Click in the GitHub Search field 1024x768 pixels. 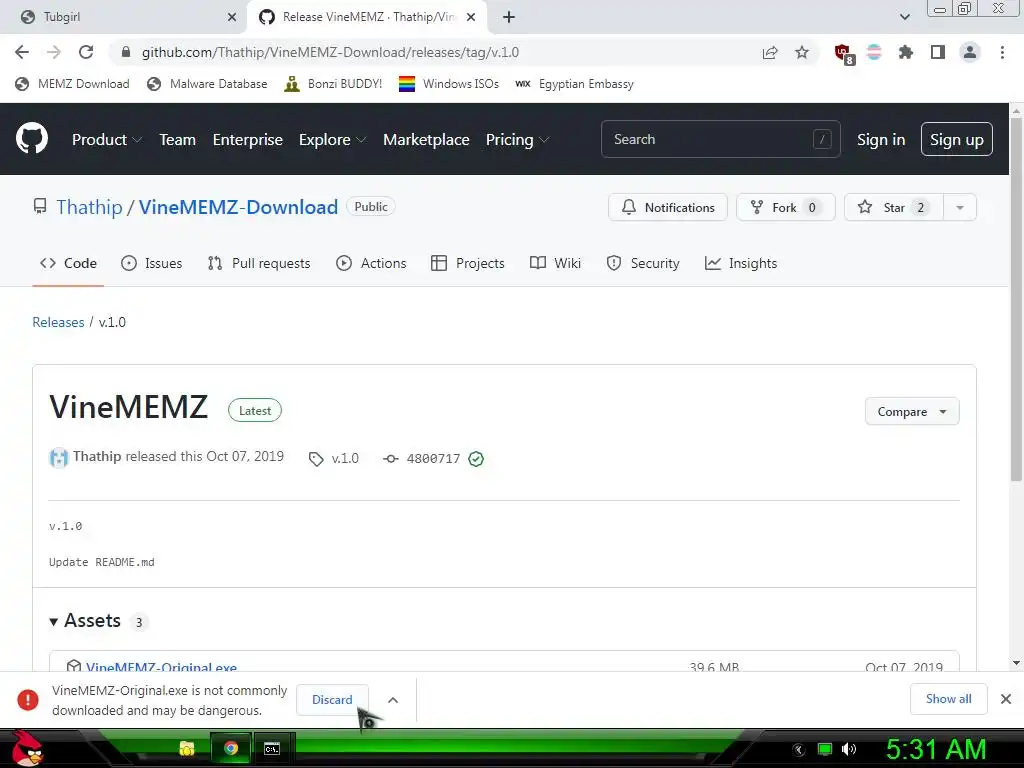click(720, 139)
